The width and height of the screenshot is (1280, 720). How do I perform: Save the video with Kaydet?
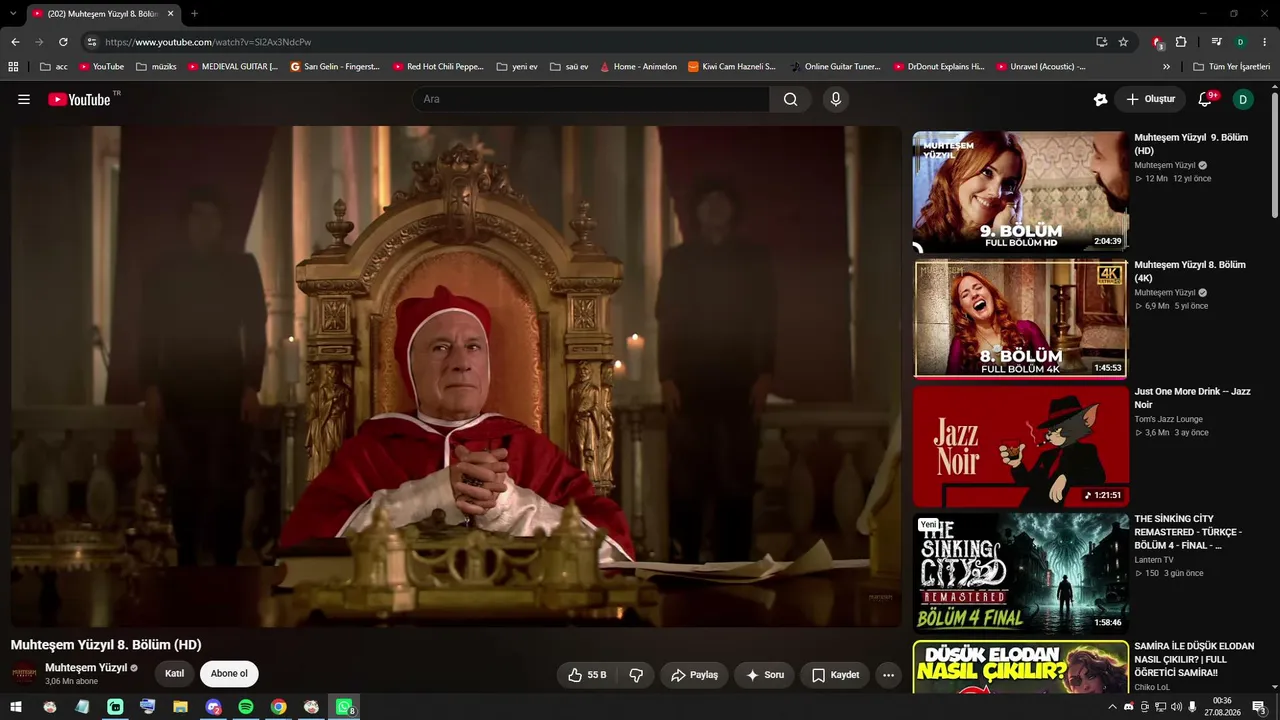click(x=835, y=675)
